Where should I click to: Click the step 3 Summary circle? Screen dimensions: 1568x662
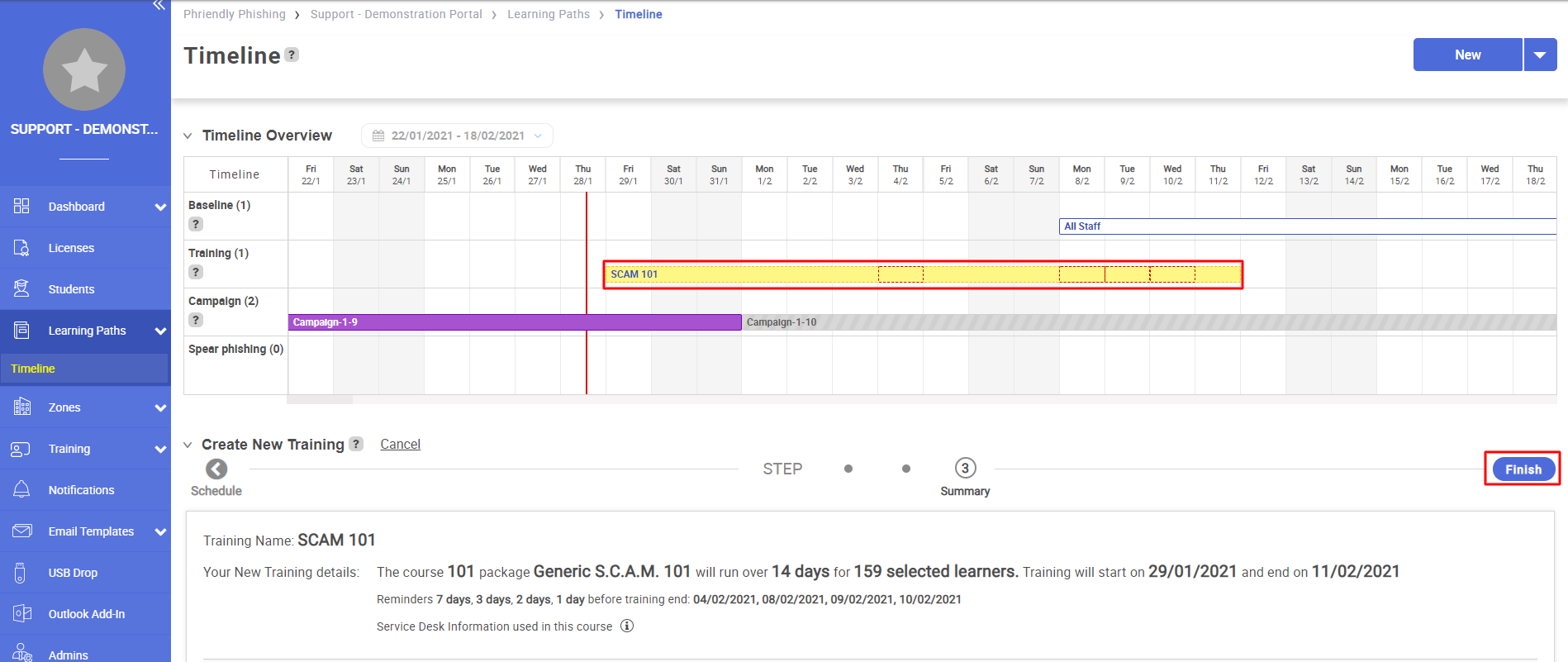pos(965,468)
